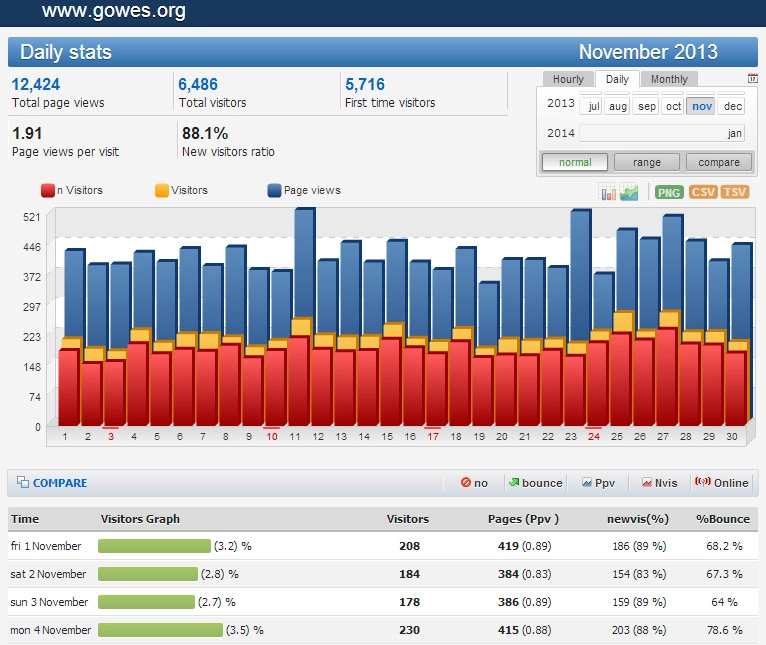Select normal display mode

pos(575,162)
